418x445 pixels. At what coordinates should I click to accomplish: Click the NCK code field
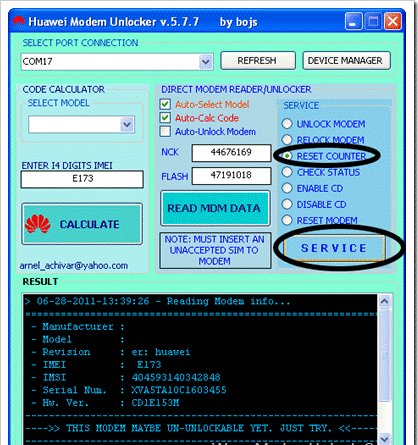coord(231,153)
